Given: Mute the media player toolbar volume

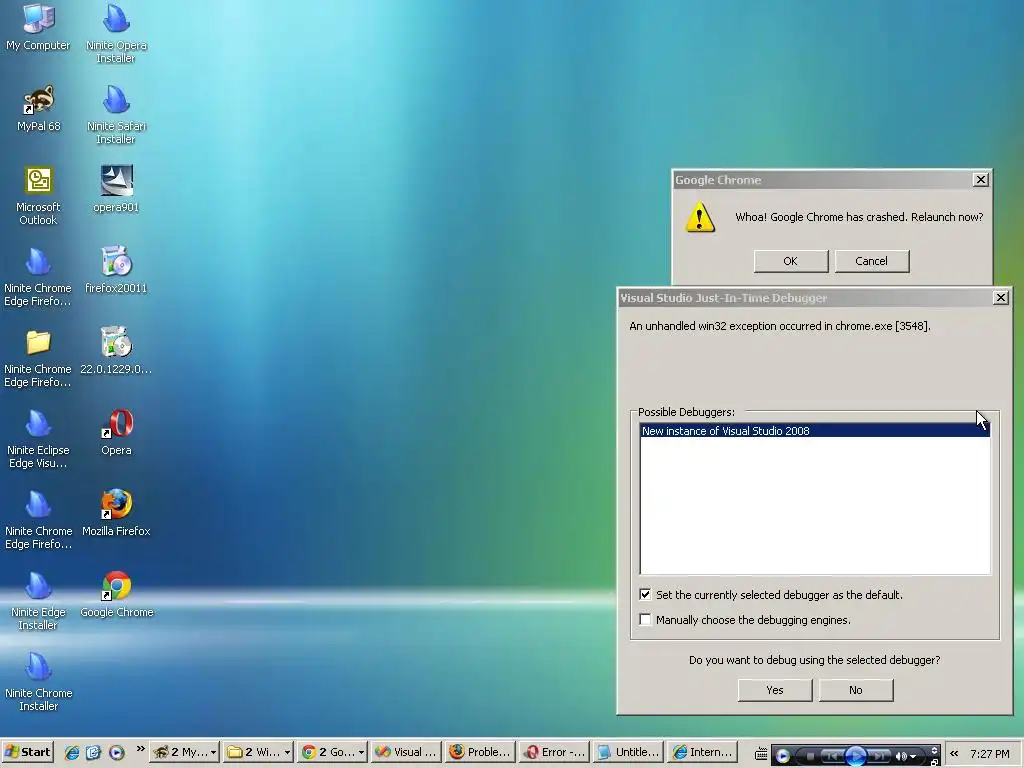Looking at the screenshot, I should click(x=901, y=756).
